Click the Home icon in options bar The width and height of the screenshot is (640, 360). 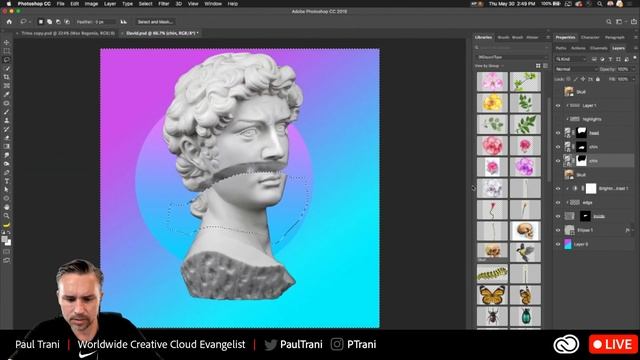9,22
